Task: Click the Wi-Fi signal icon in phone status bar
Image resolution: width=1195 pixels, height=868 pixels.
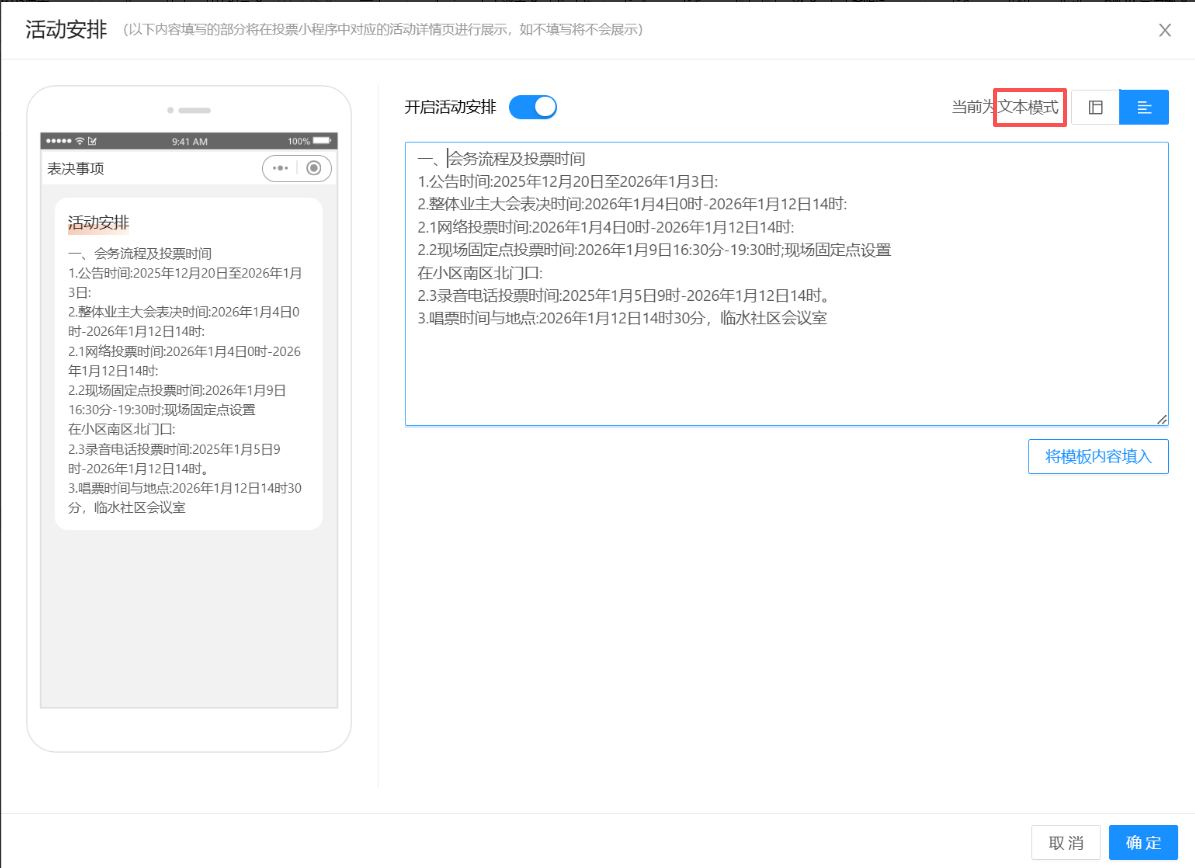Action: click(79, 141)
